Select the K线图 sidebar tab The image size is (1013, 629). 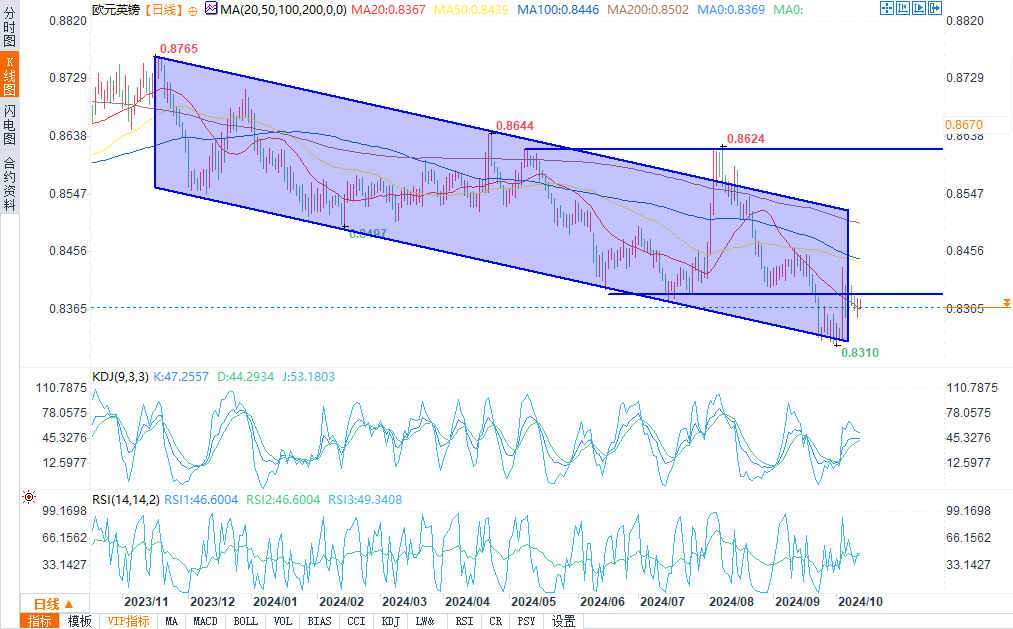pos(9,75)
